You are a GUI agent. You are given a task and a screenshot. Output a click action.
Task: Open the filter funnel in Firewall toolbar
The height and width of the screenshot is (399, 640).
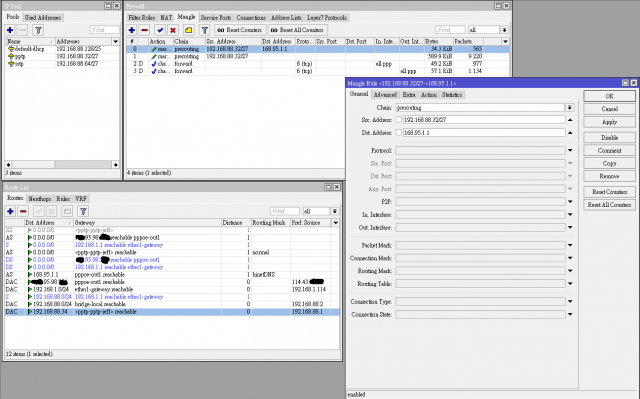coord(204,30)
